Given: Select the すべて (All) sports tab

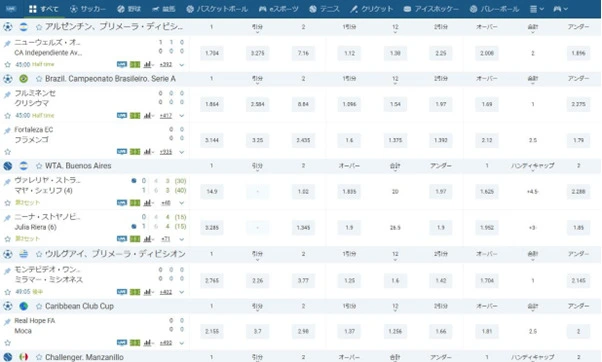Looking at the screenshot, I should click(43, 9).
